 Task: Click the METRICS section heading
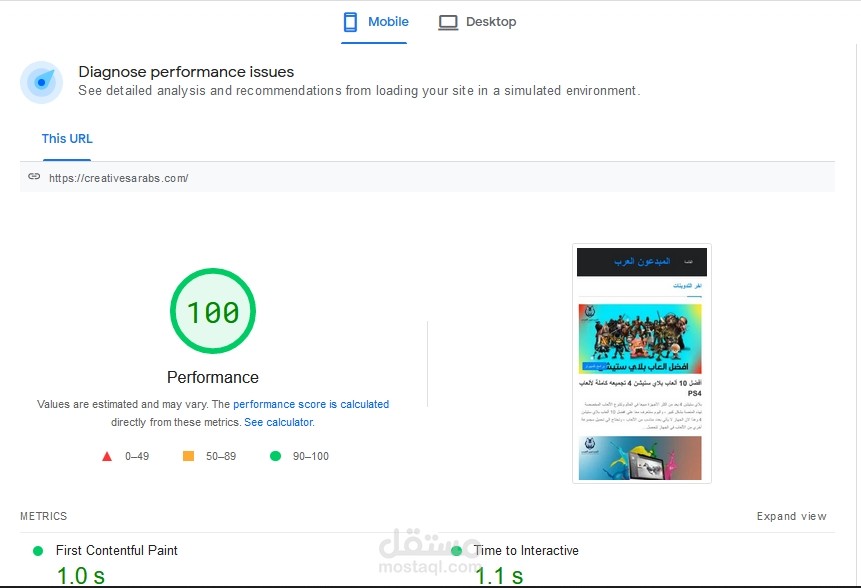[43, 516]
